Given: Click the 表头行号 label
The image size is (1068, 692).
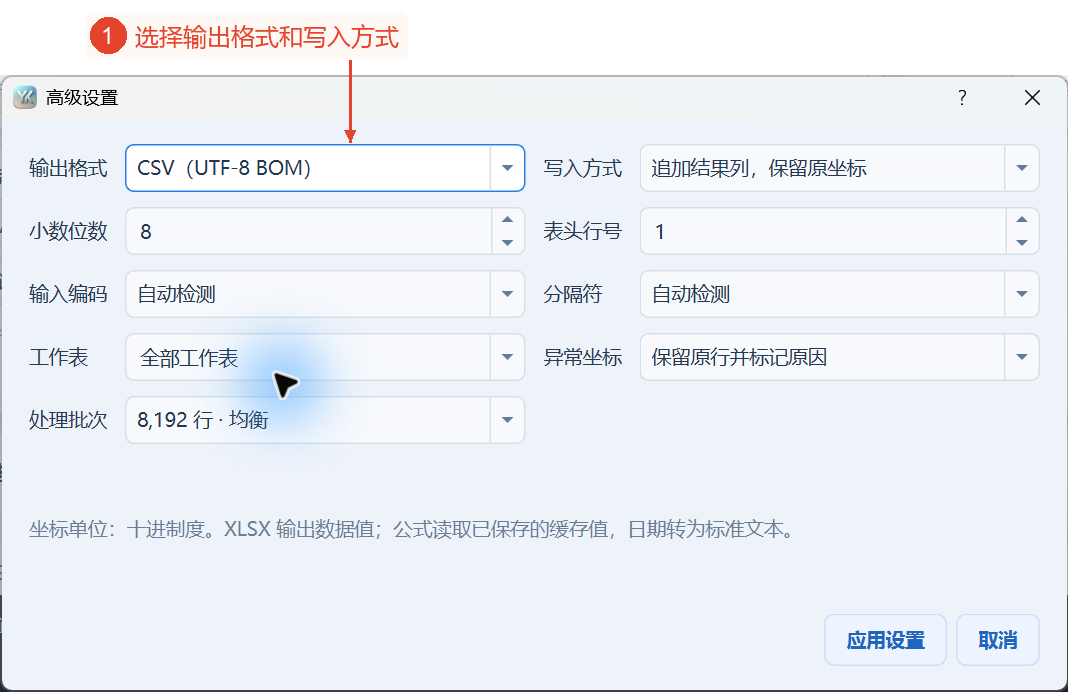Looking at the screenshot, I should [x=582, y=232].
